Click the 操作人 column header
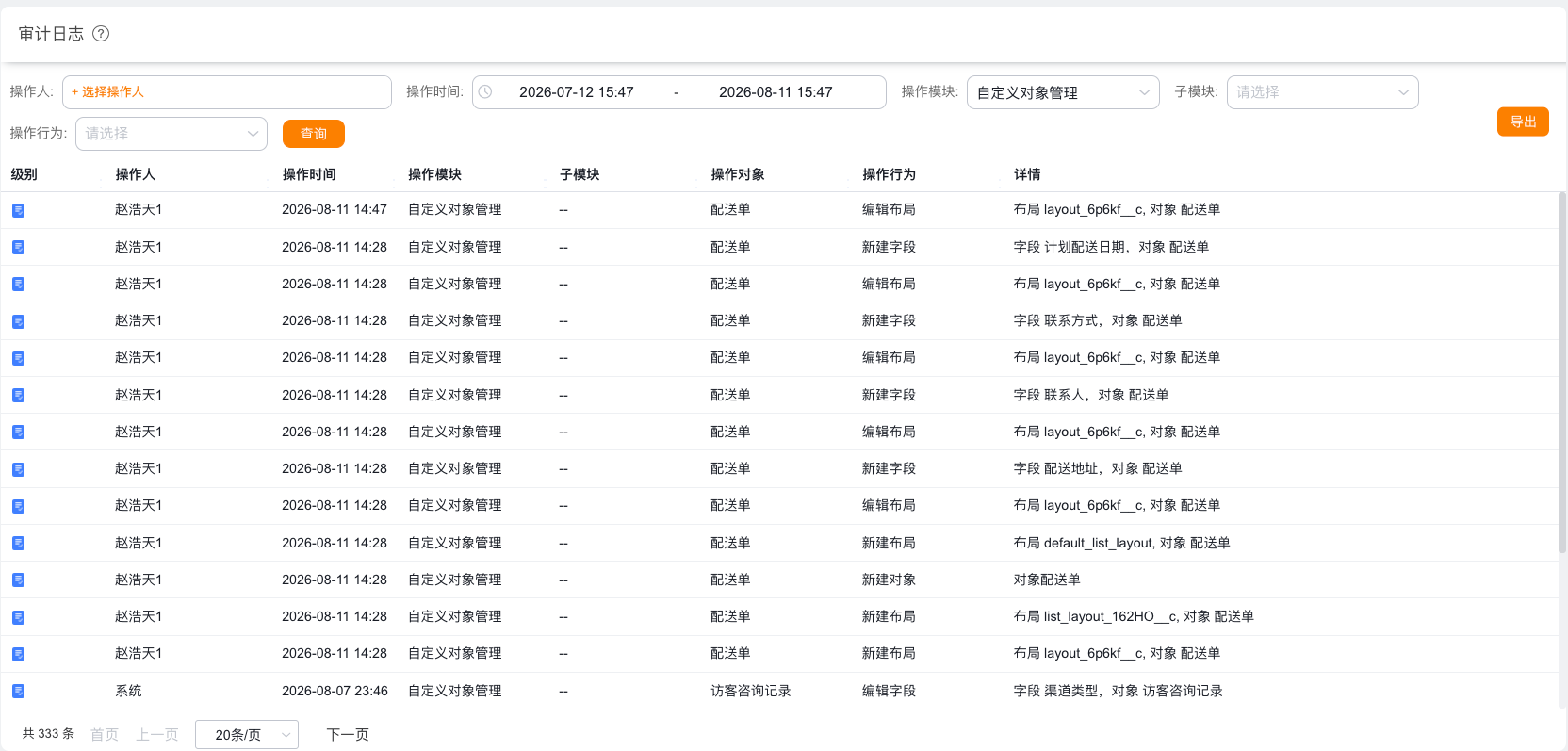Image resolution: width=1568 pixels, height=751 pixels. [x=136, y=174]
